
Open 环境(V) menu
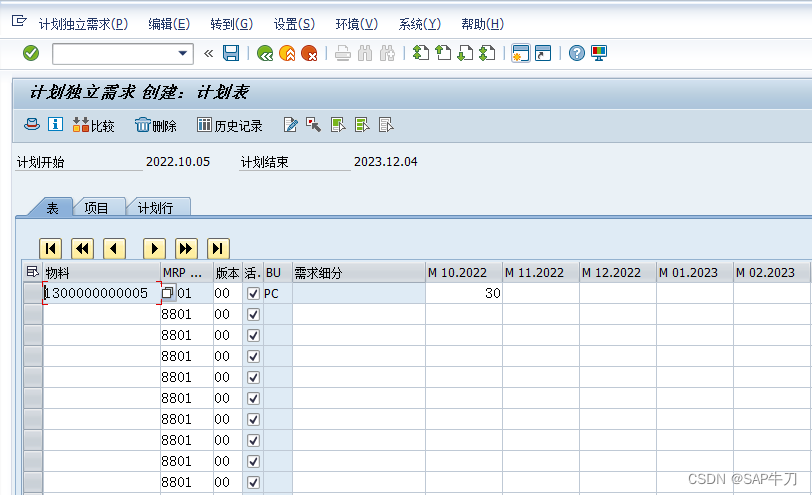(x=357, y=24)
